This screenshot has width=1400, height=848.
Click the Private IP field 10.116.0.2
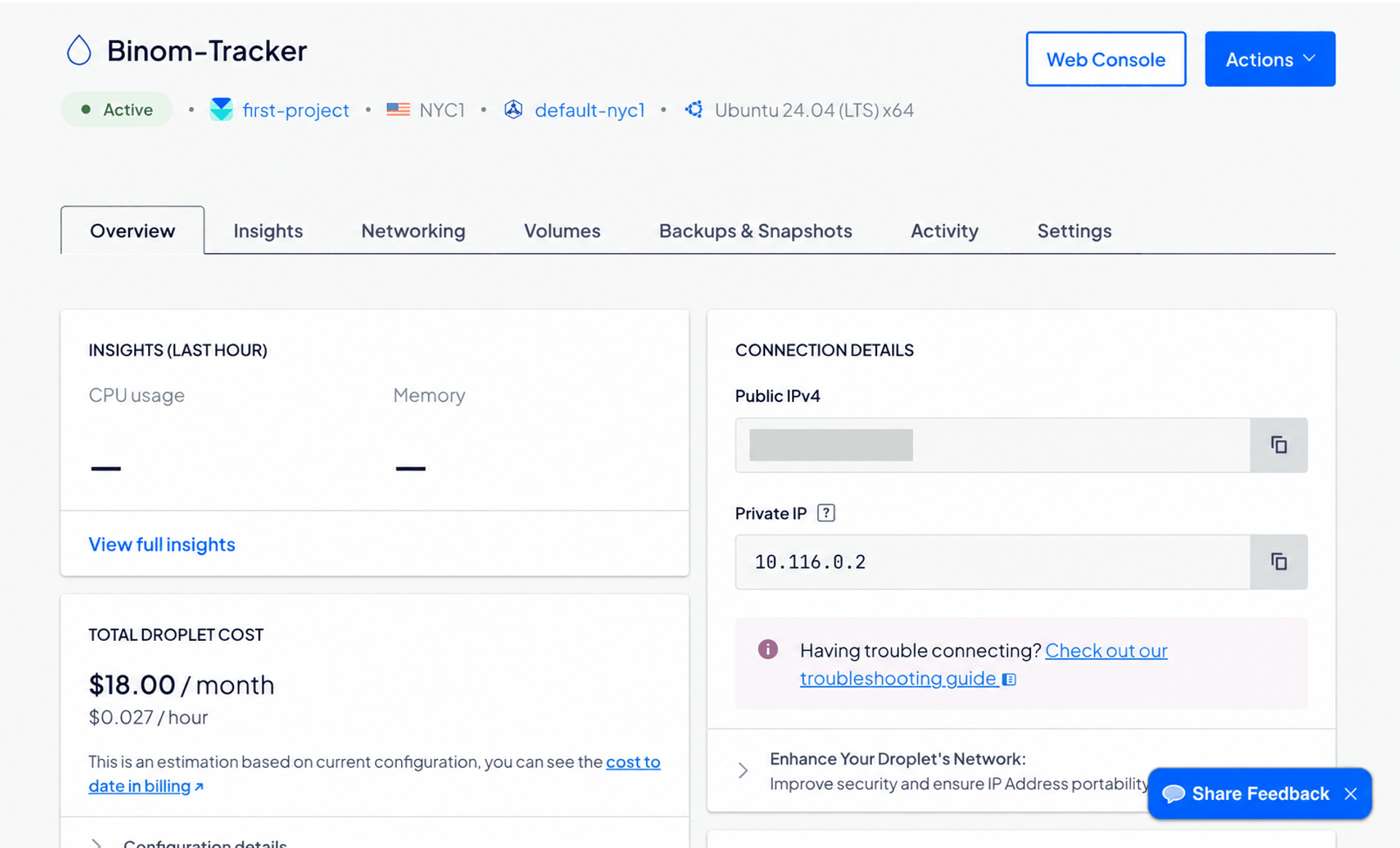[x=992, y=561]
